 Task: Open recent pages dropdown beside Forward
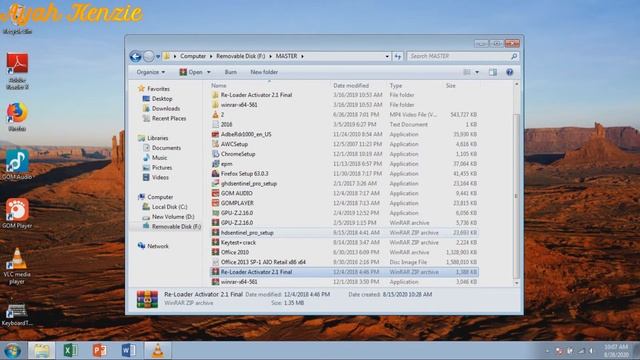pyautogui.click(x=158, y=56)
